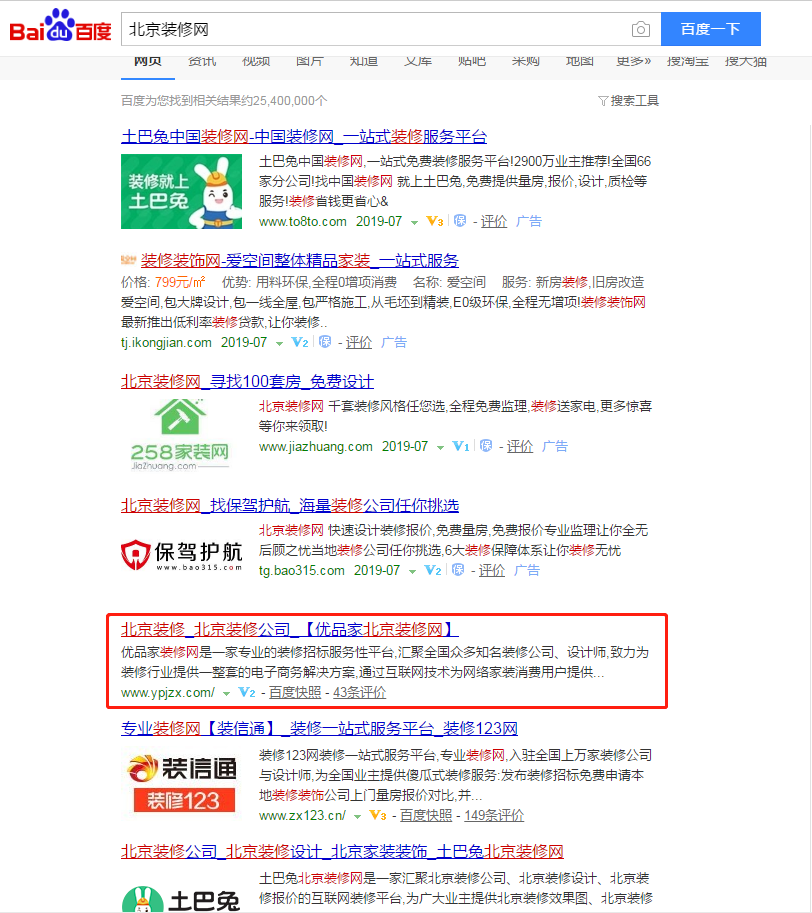This screenshot has width=812, height=913.
Task: Open 评价 link on to8to result
Action: click(494, 221)
